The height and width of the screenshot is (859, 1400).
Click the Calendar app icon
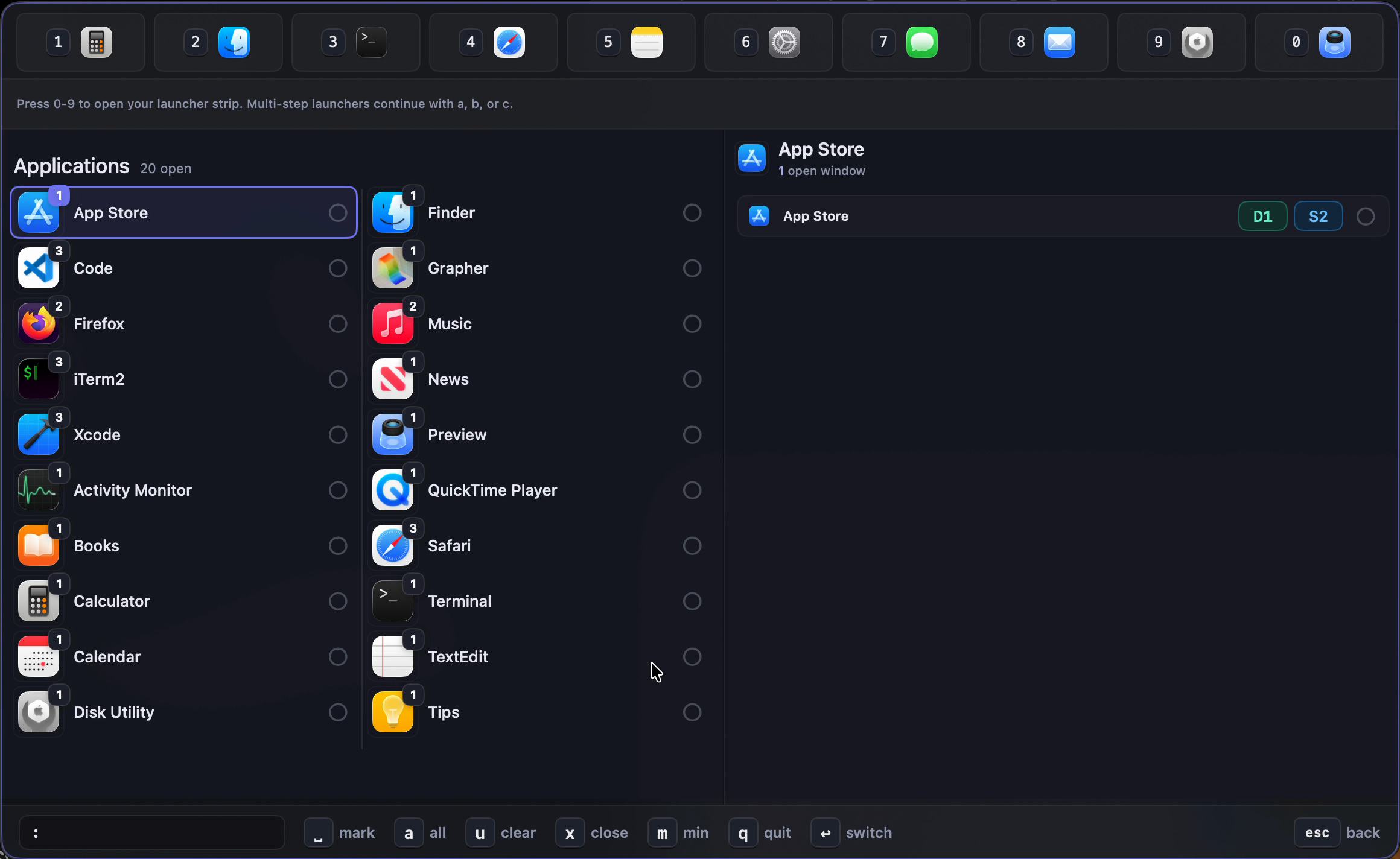tap(39, 657)
